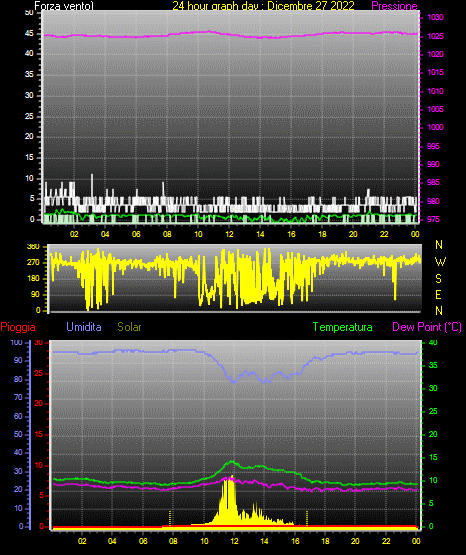466x555 pixels.
Task: Click the S wind direction label
Action: pyautogui.click(x=438, y=279)
